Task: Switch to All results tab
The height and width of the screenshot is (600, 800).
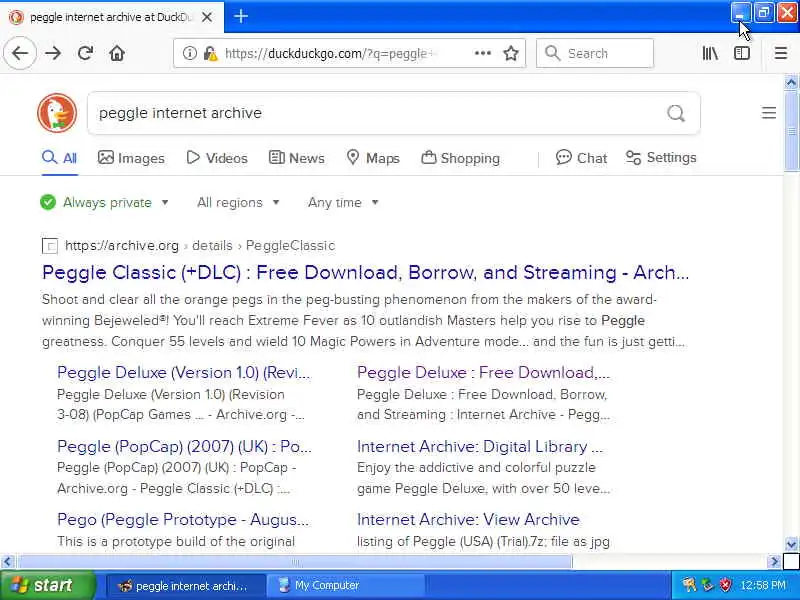Action: coord(60,158)
